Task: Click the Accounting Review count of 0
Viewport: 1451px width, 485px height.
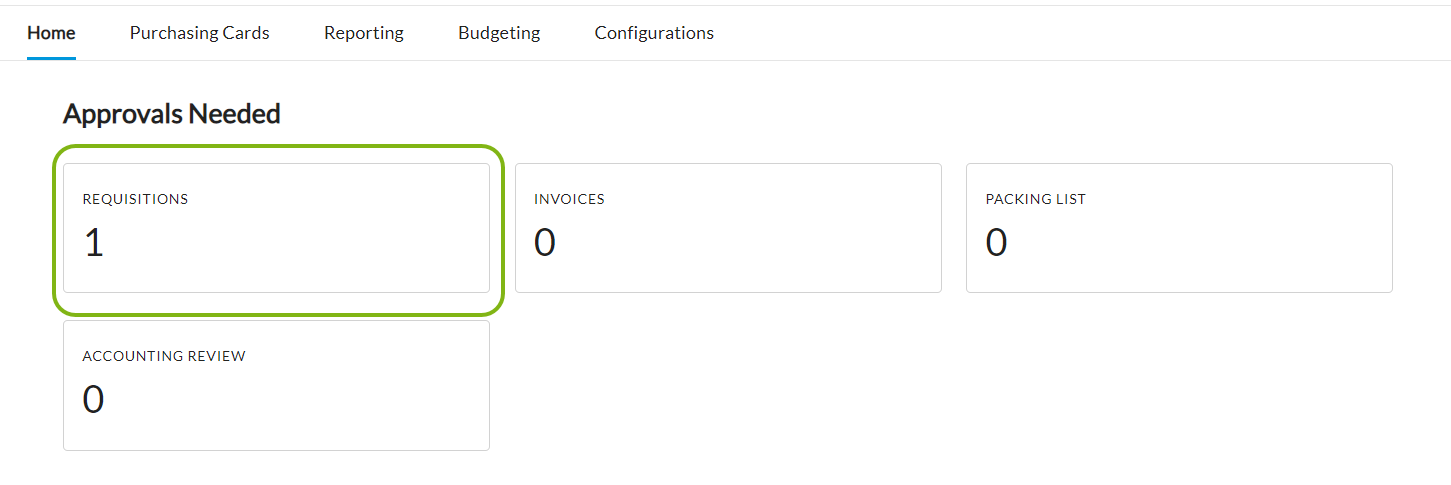Action: (x=93, y=400)
